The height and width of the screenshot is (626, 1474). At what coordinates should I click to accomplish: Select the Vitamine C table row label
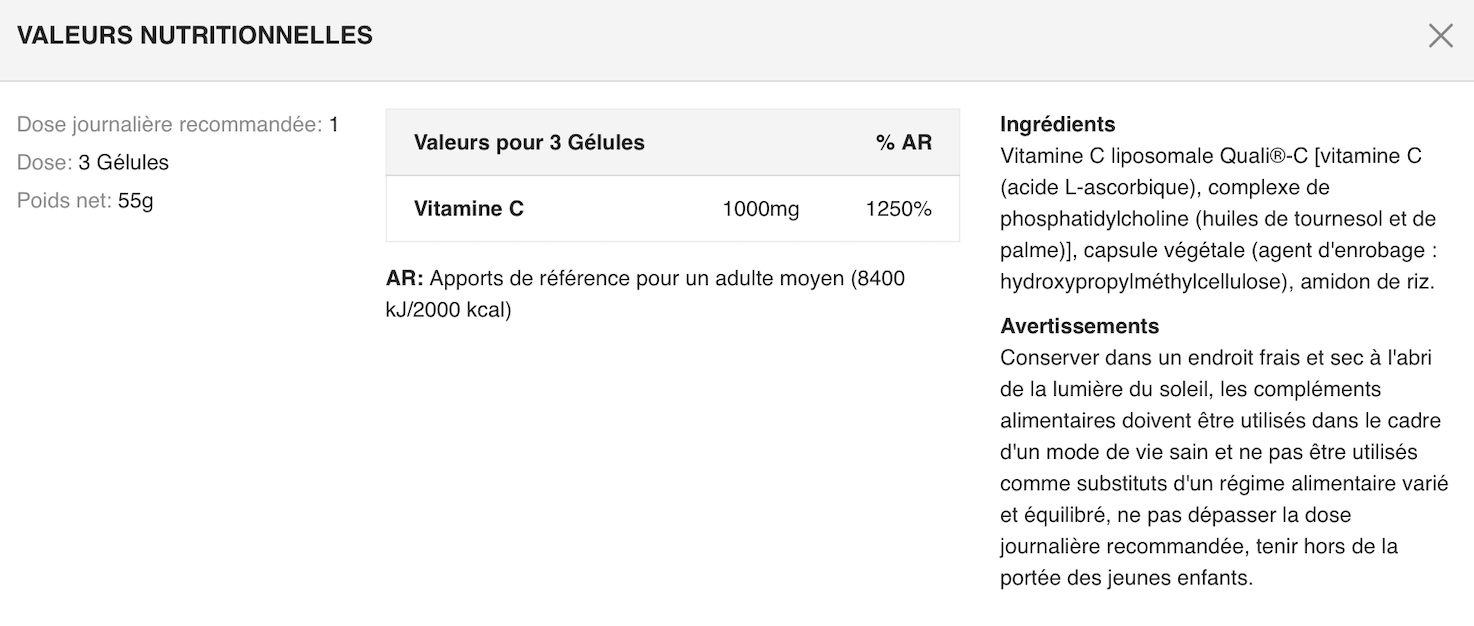point(469,209)
